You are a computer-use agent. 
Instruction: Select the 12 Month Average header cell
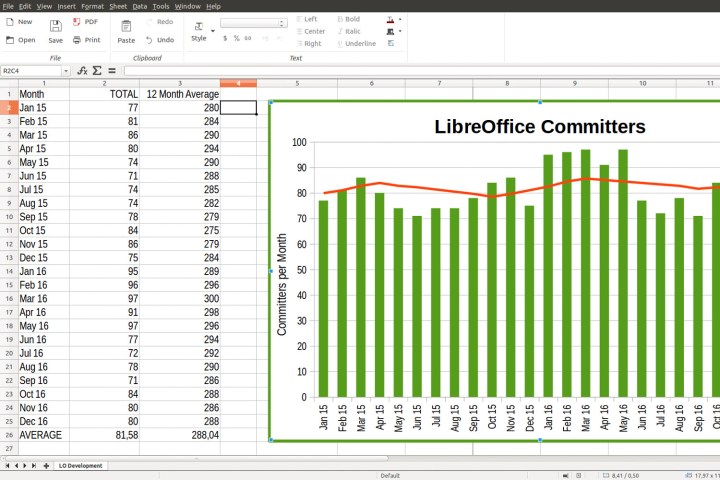180,94
